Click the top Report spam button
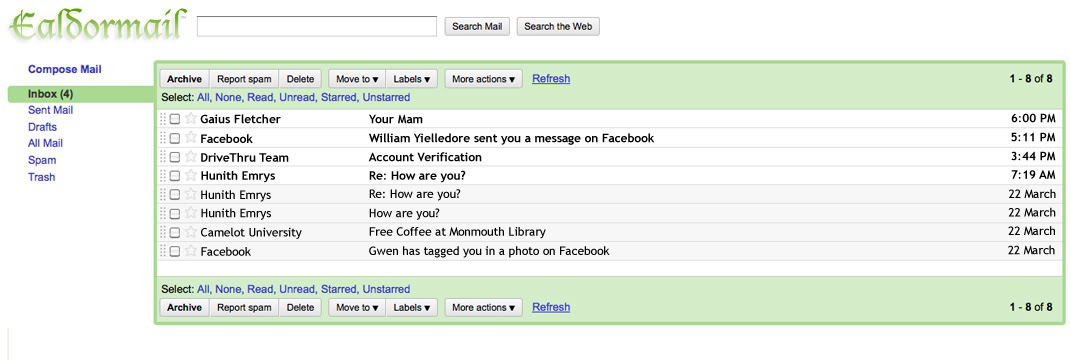This screenshot has height=360, width=1070. pos(244,79)
